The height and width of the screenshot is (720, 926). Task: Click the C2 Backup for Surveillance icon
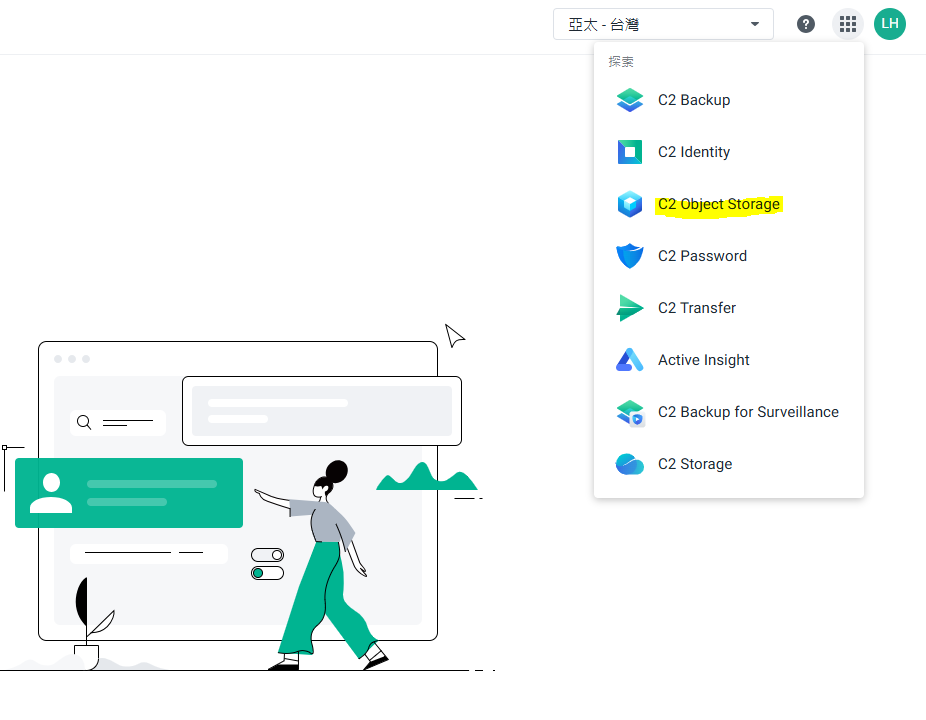coord(630,412)
